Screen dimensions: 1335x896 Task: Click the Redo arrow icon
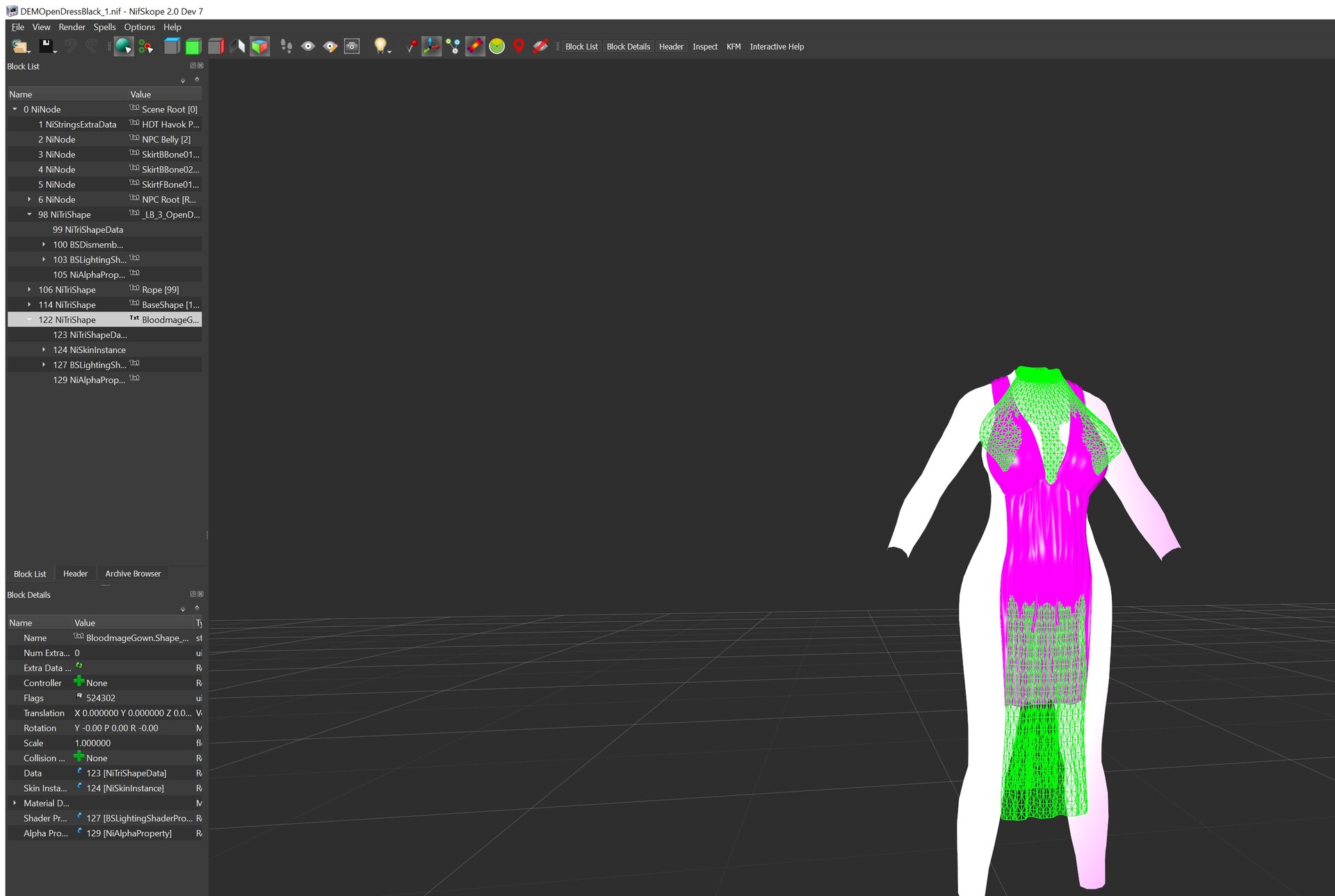[92, 47]
